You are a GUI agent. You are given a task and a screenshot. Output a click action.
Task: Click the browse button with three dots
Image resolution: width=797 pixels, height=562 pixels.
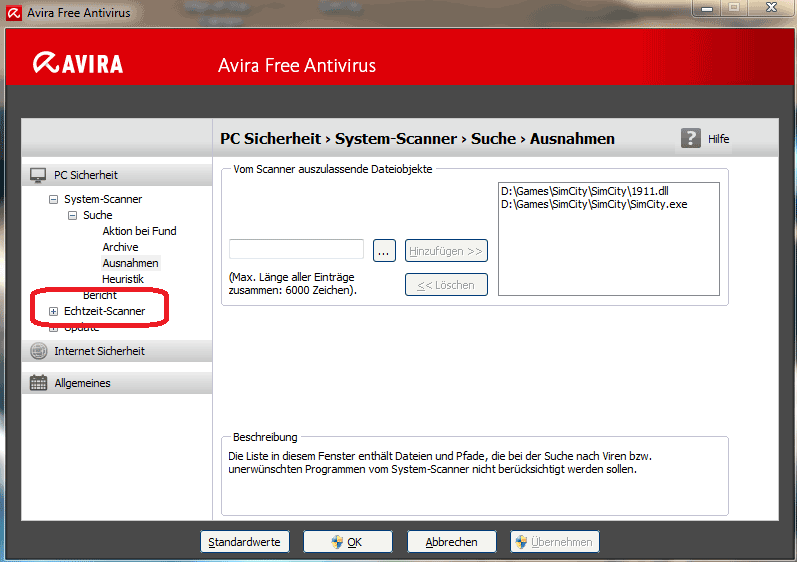384,250
